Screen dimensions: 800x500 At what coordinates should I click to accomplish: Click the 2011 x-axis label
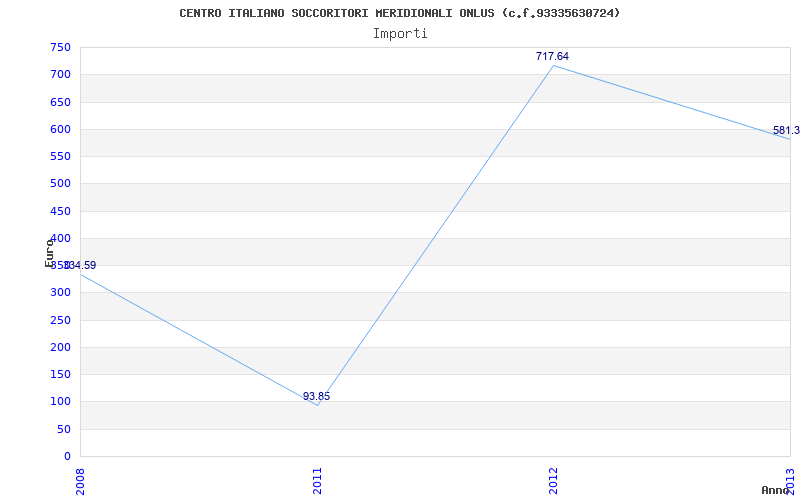point(317,481)
